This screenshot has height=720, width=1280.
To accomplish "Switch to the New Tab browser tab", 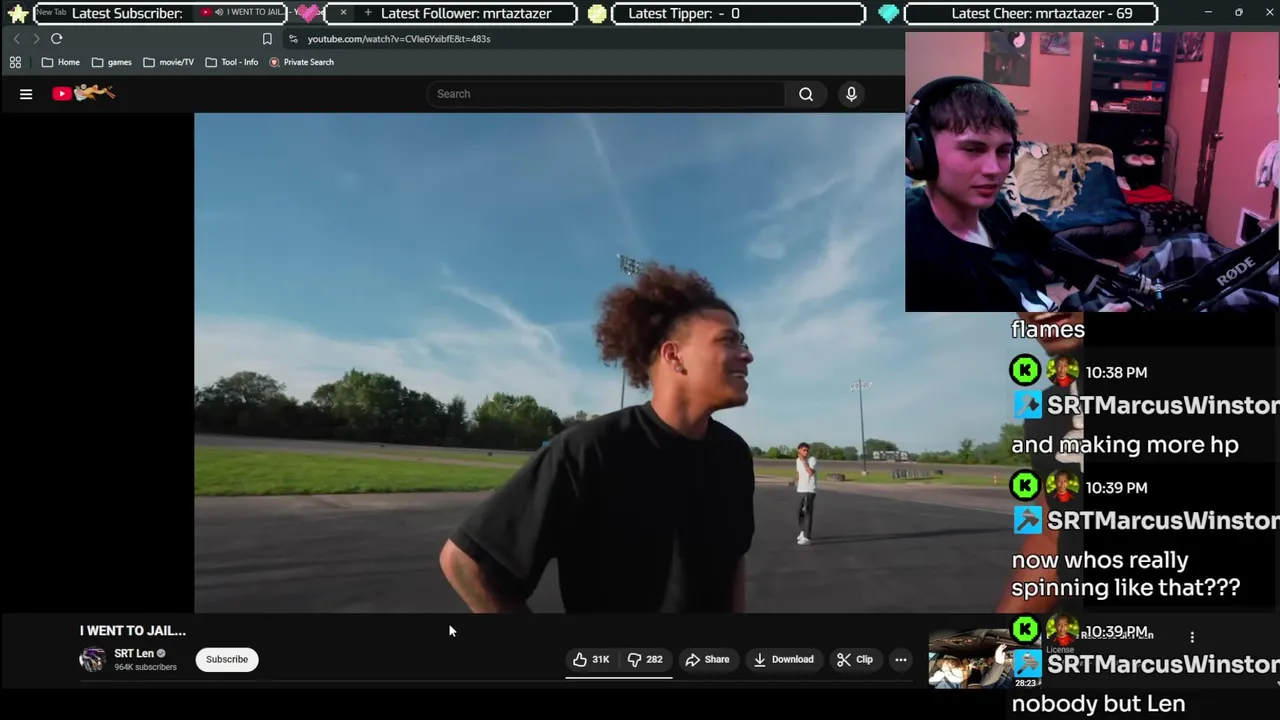I will [52, 12].
